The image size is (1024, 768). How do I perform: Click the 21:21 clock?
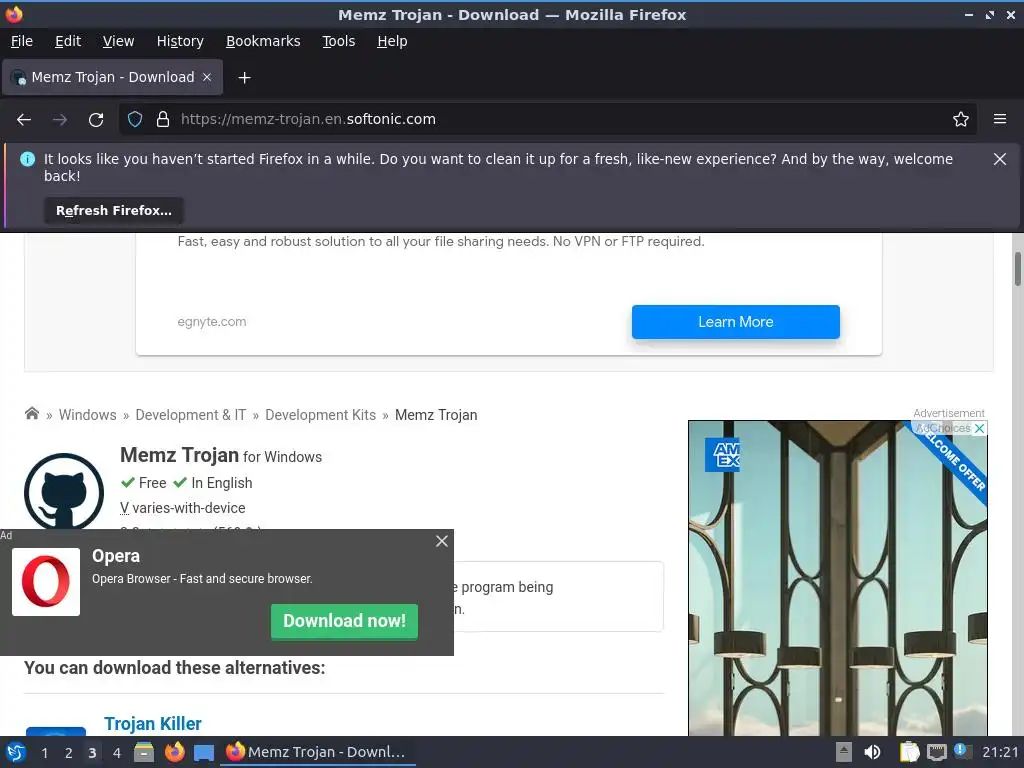(1000, 752)
